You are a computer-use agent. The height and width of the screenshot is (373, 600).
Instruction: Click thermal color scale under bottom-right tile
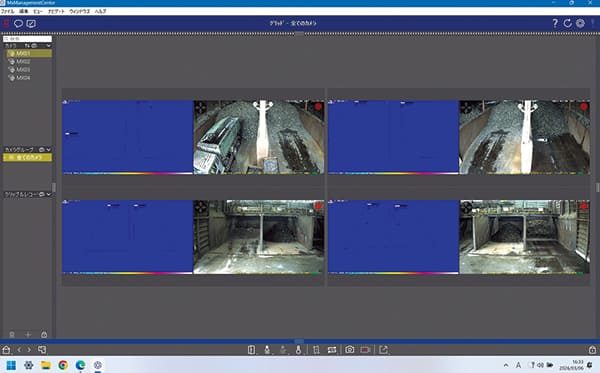(393, 273)
